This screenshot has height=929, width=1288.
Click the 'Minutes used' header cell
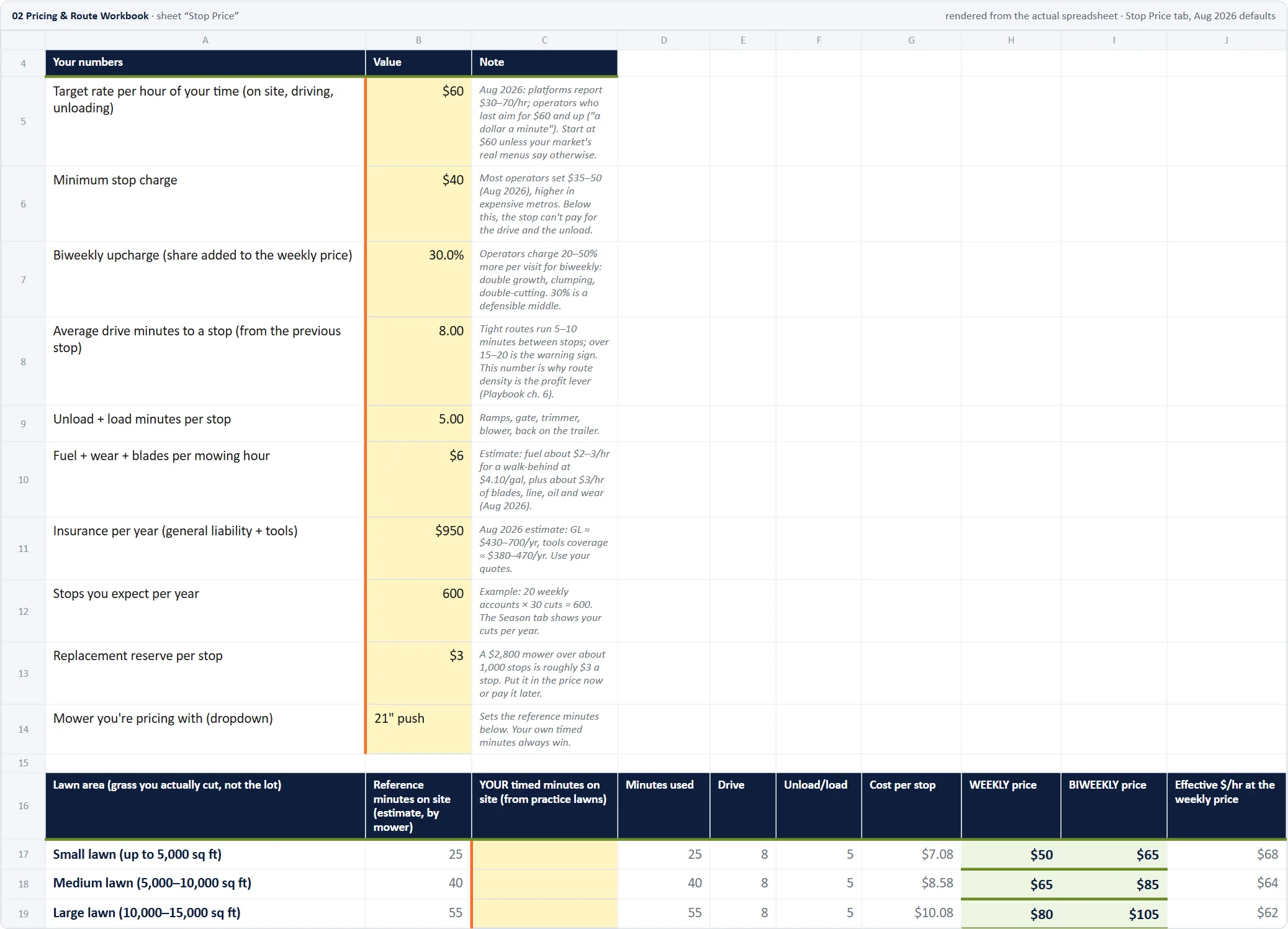coord(664,805)
